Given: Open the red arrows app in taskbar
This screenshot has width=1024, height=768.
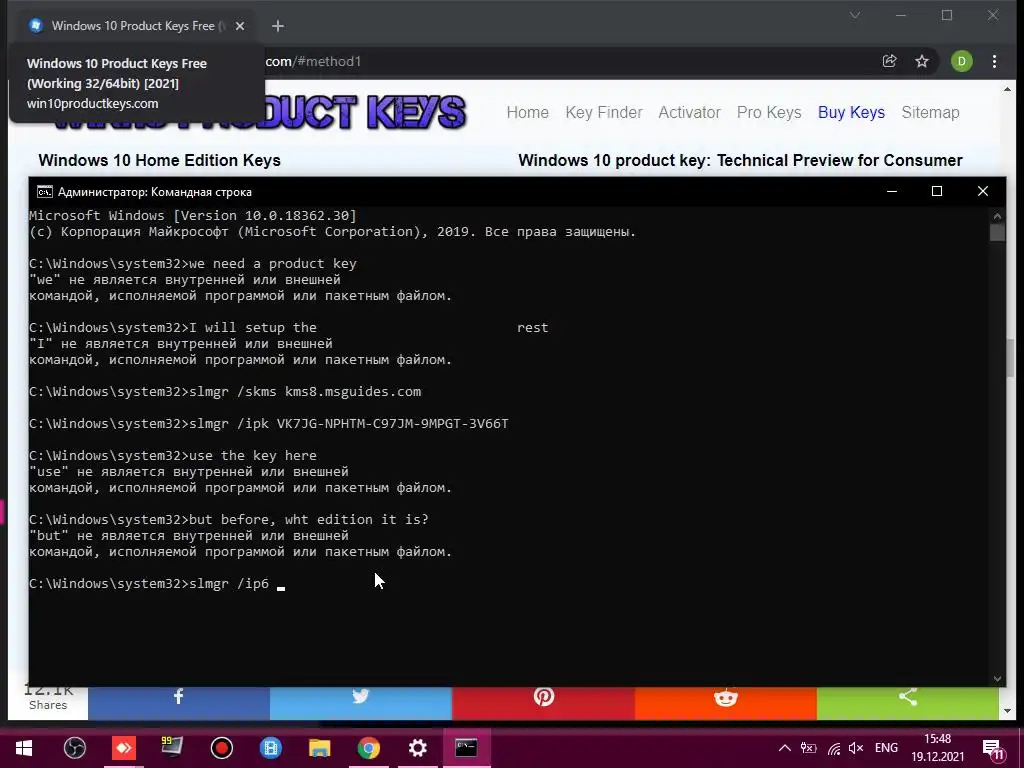Looking at the screenshot, I should (123, 748).
